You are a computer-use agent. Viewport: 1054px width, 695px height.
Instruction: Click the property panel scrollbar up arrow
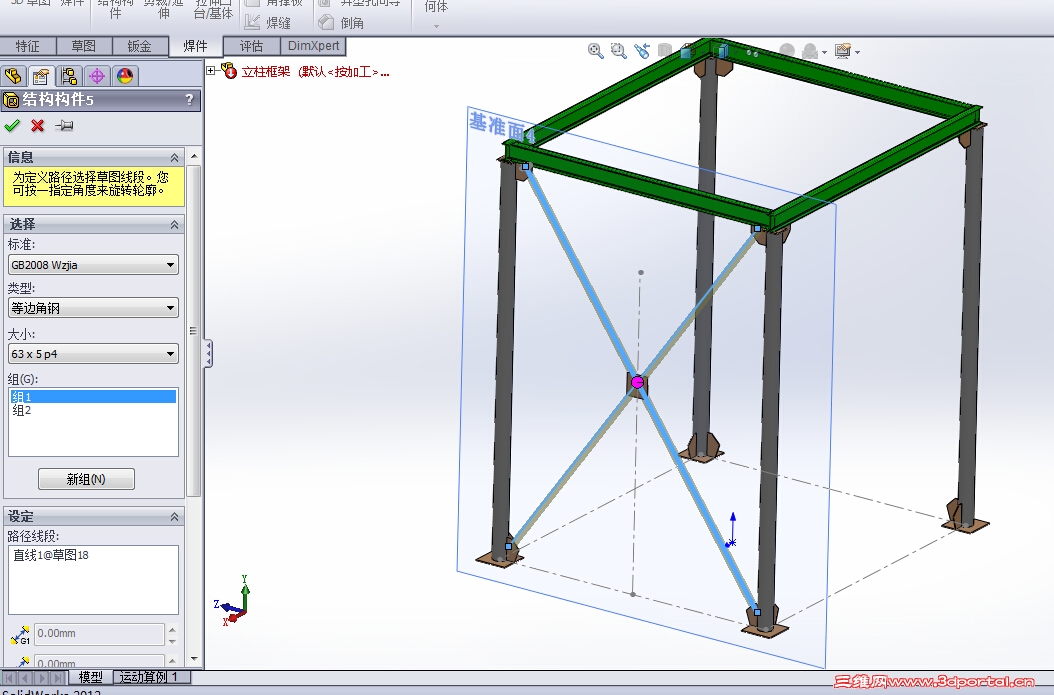(194, 156)
